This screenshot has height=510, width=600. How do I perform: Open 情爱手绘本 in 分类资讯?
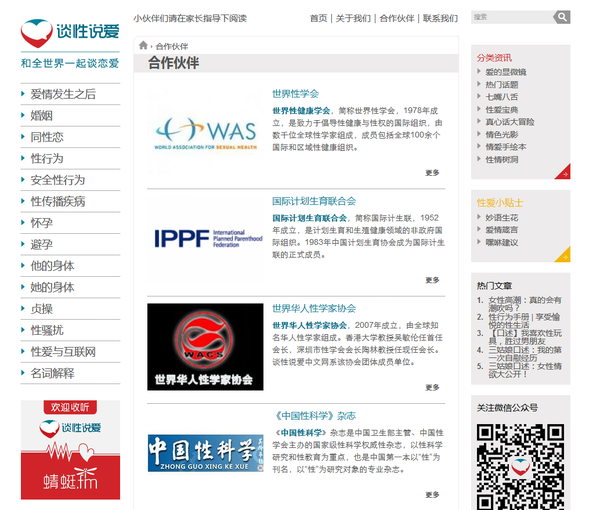506,147
